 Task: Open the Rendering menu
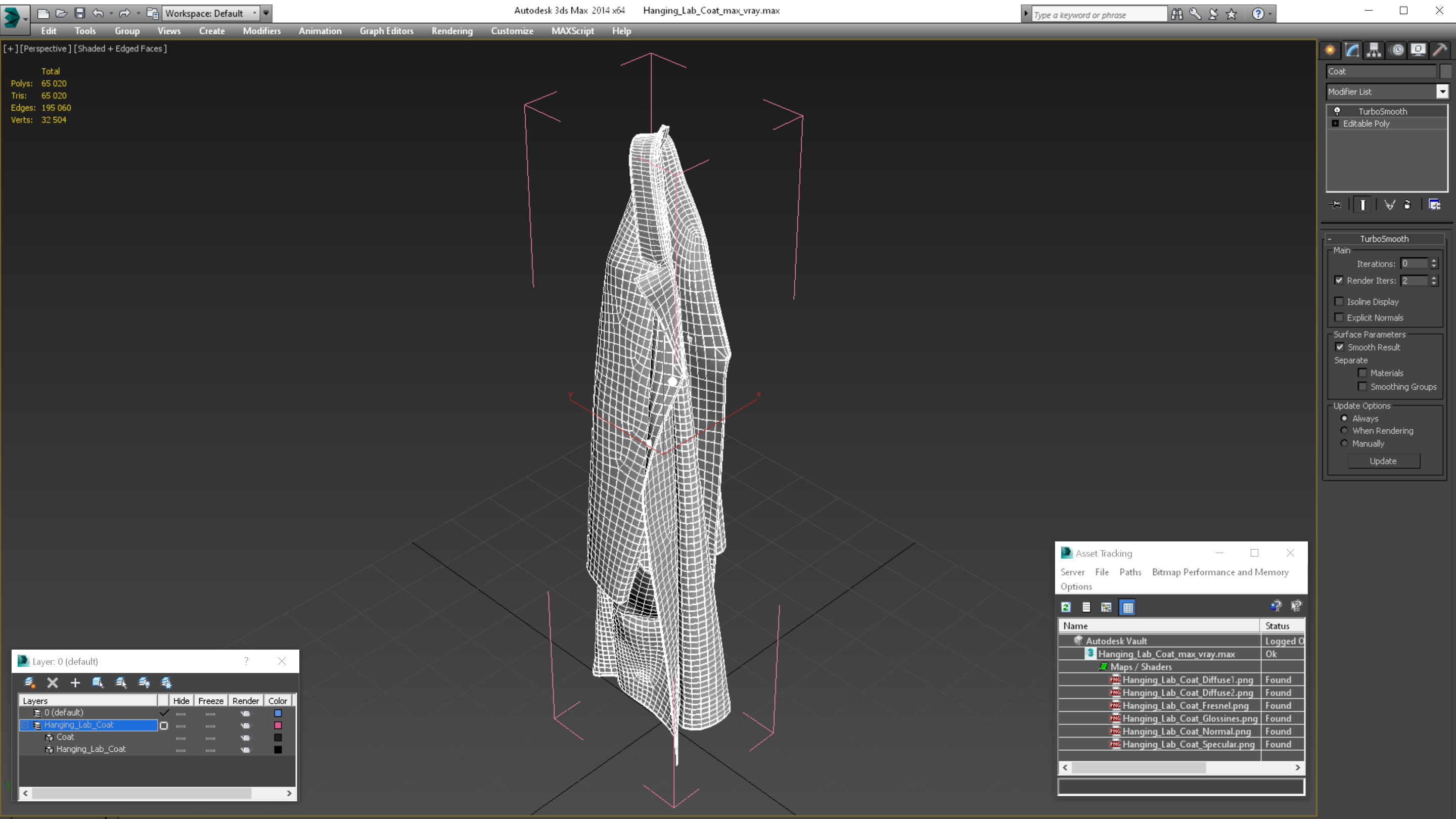coord(451,31)
